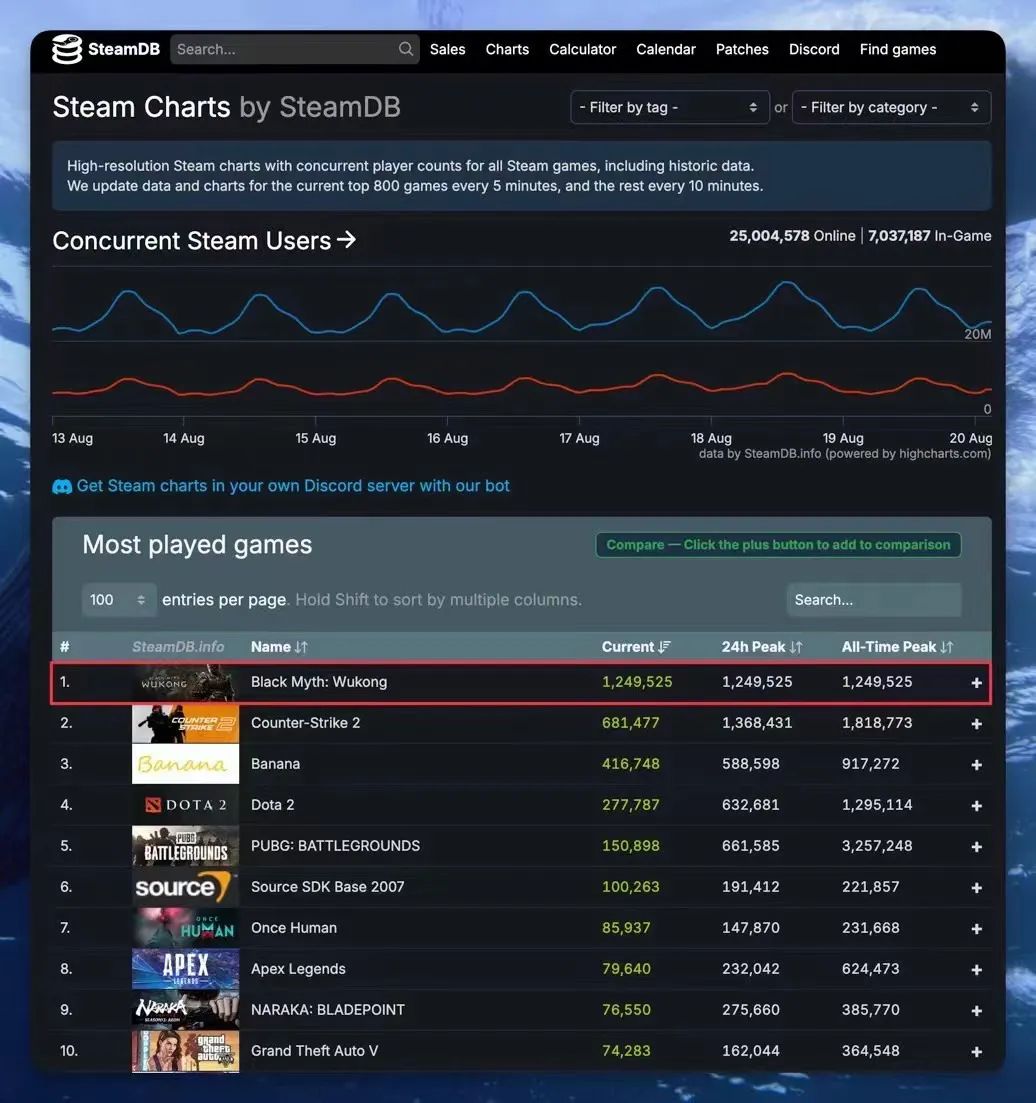Open Sales in the top navigation
Image resolution: width=1036 pixels, height=1103 pixels.
tap(447, 49)
